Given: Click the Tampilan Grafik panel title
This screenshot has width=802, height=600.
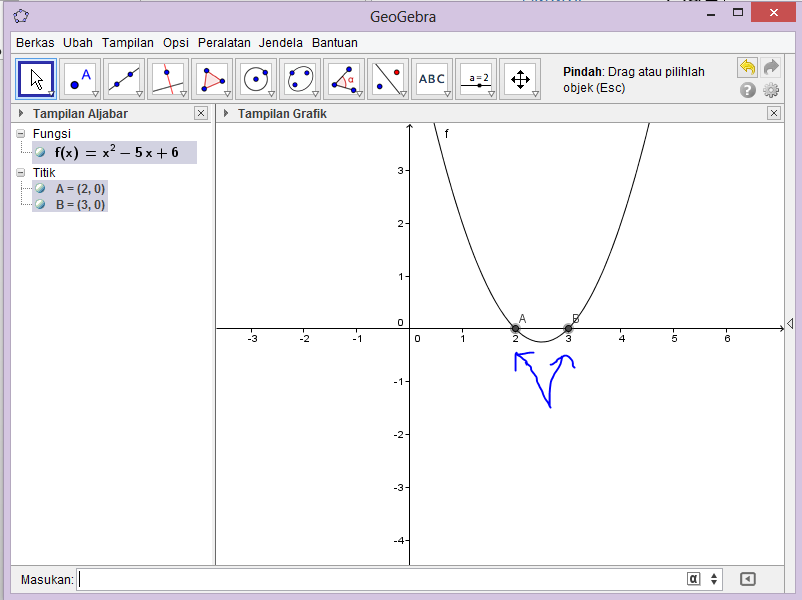Looking at the screenshot, I should [282, 114].
